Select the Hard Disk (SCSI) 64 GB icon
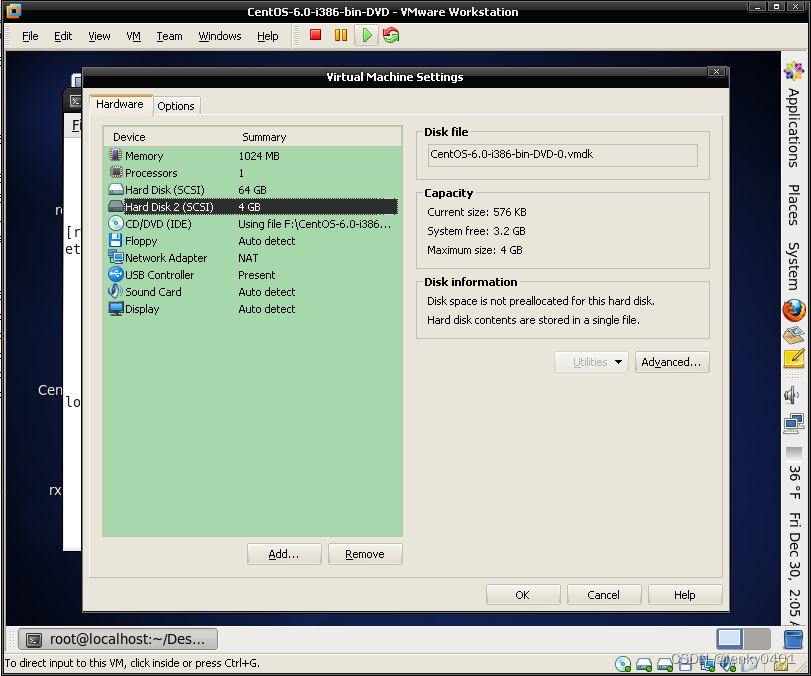The width and height of the screenshot is (811, 676). [116, 189]
